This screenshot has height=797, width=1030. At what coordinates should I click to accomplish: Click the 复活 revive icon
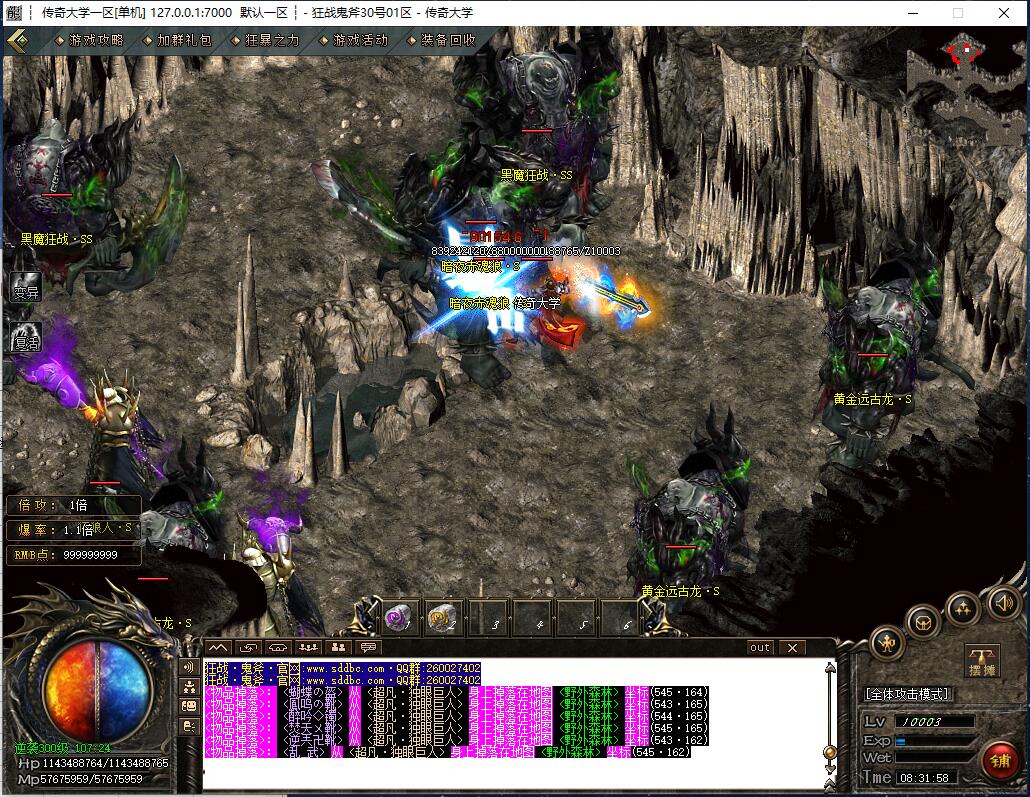click(x=26, y=338)
